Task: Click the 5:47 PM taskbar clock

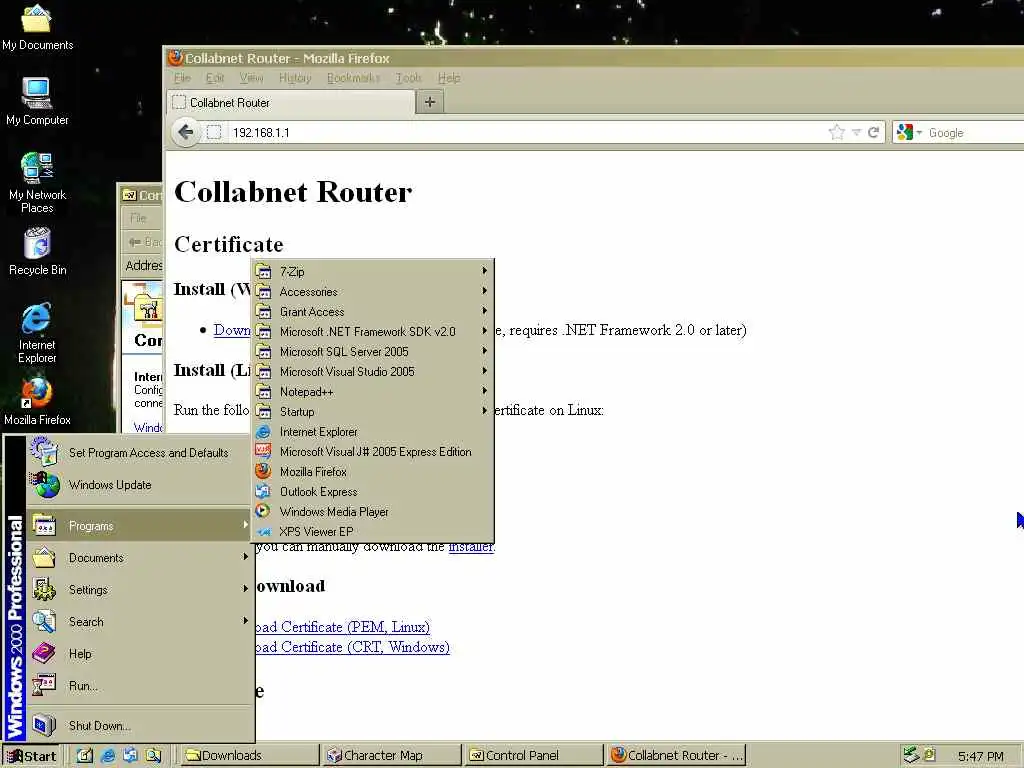Action: click(x=980, y=756)
